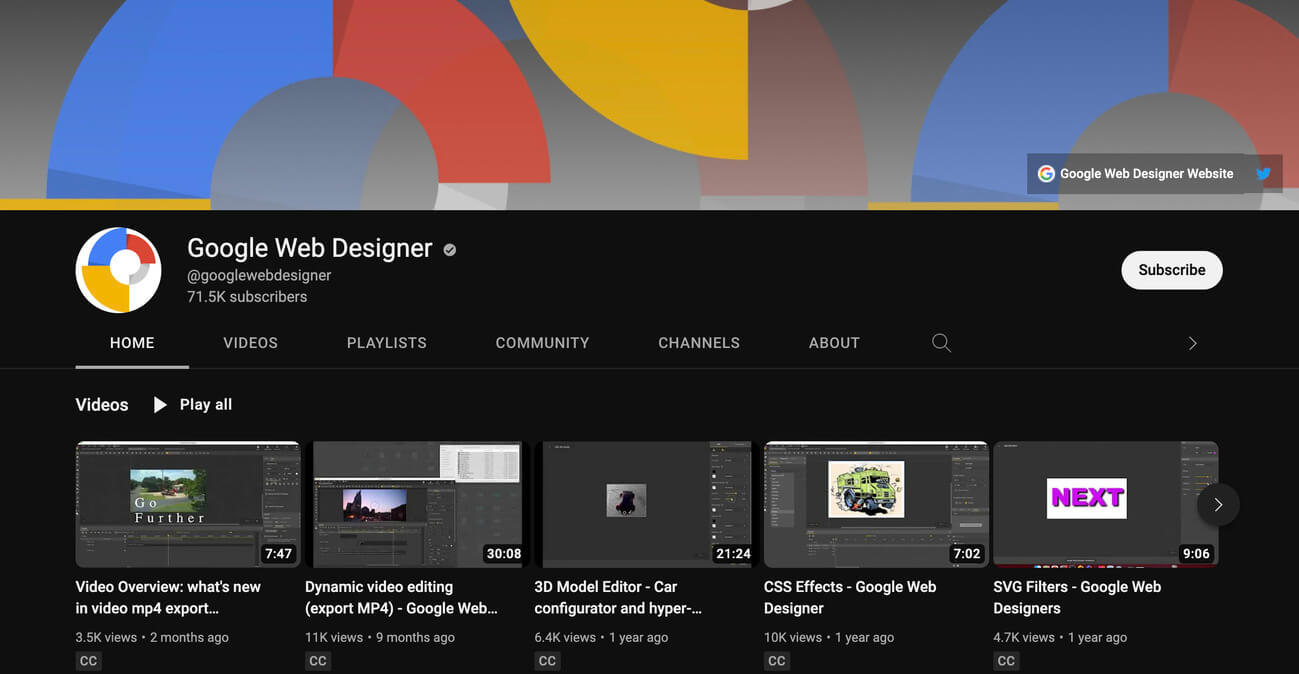Screen dimensions: 1299x674
Task: Click the verified checkmark badge beside channel name
Action: [x=450, y=250]
